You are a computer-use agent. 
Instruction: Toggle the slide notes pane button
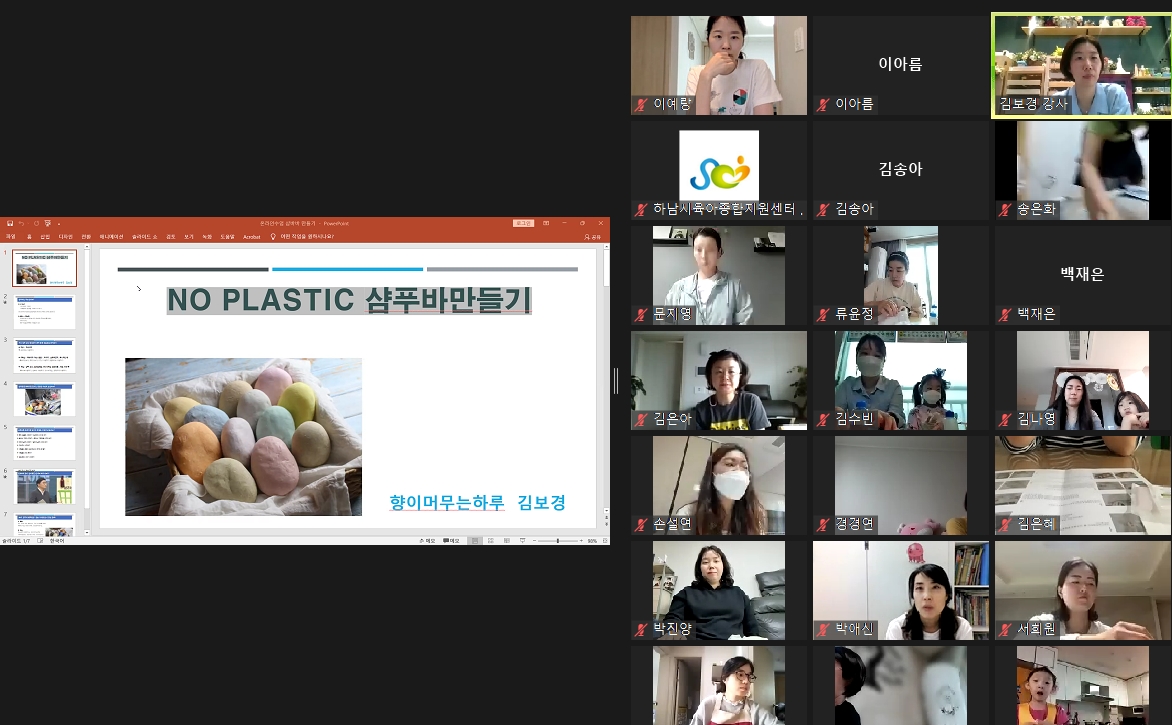click(428, 540)
